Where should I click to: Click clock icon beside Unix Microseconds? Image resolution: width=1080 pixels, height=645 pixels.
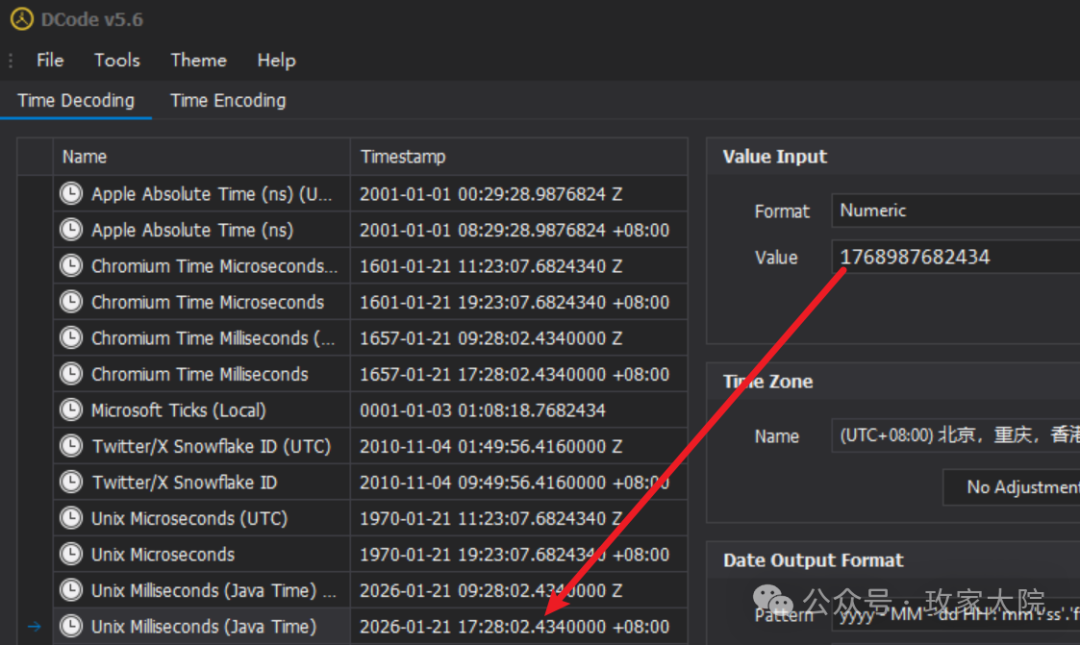click(x=71, y=554)
